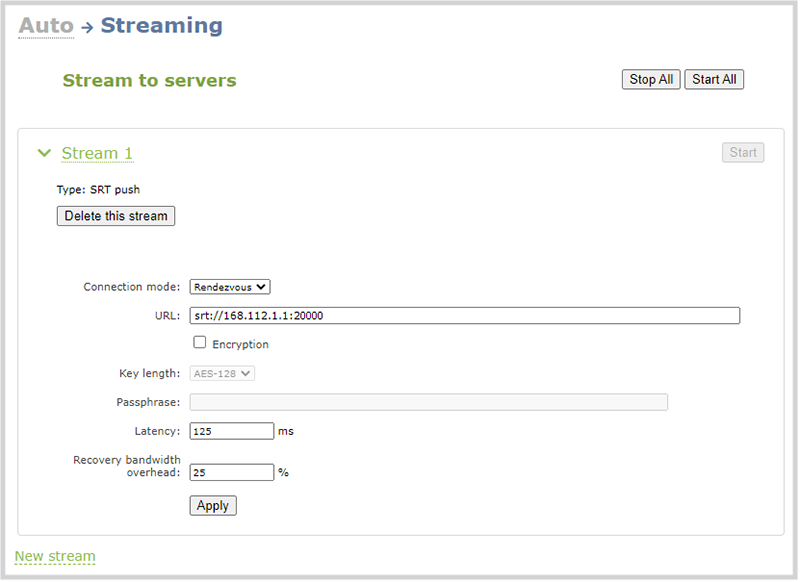Add a stream via New stream link
800x582 pixels.
click(x=55, y=556)
